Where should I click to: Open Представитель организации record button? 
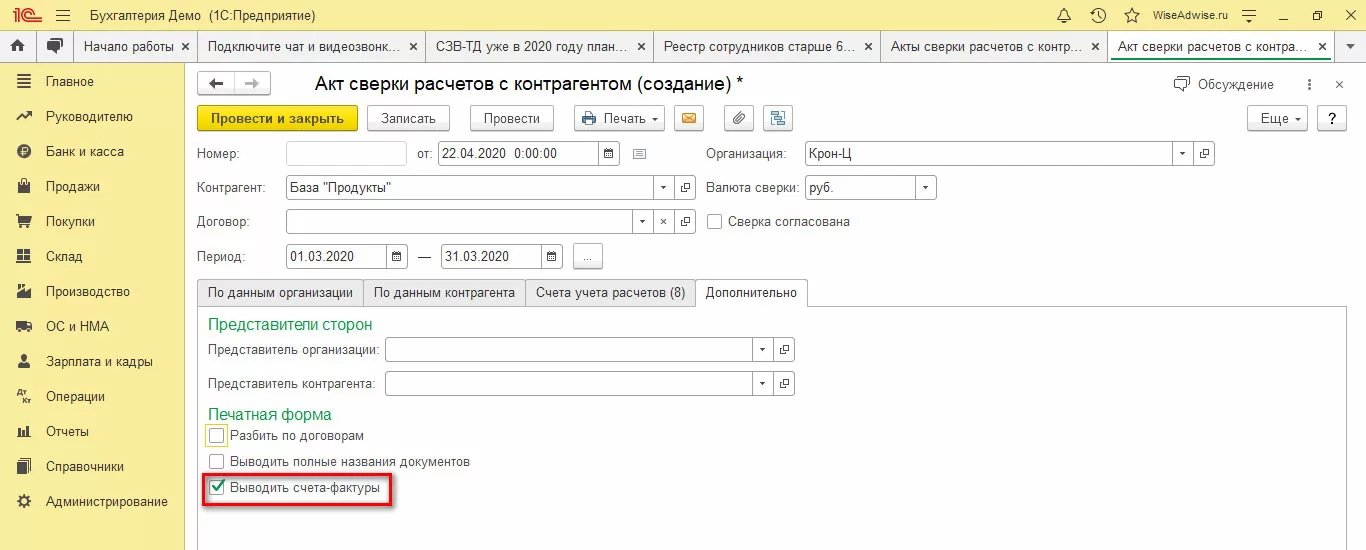785,349
